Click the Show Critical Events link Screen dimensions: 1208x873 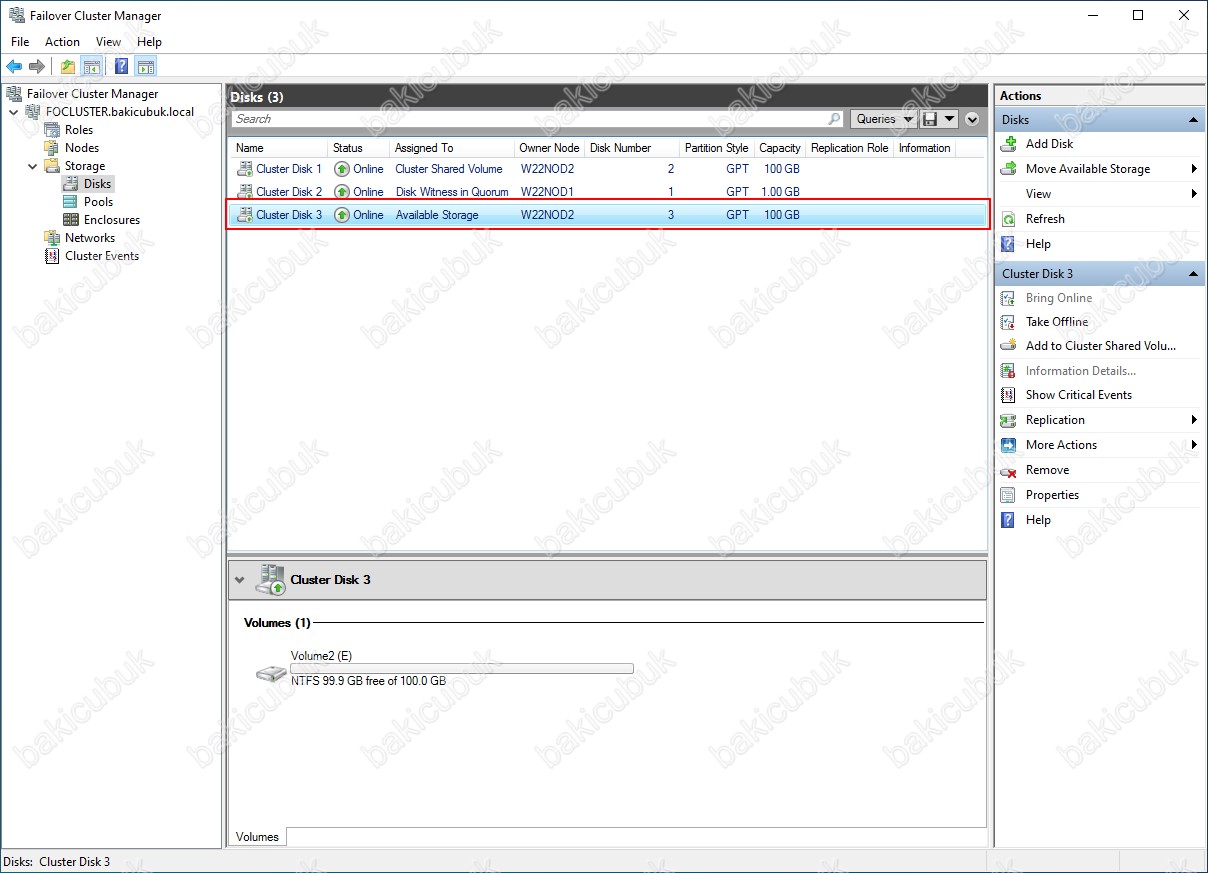[1079, 395]
